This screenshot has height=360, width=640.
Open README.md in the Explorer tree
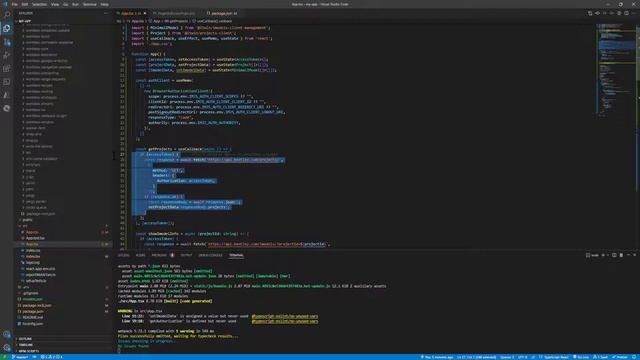click(x=33, y=318)
